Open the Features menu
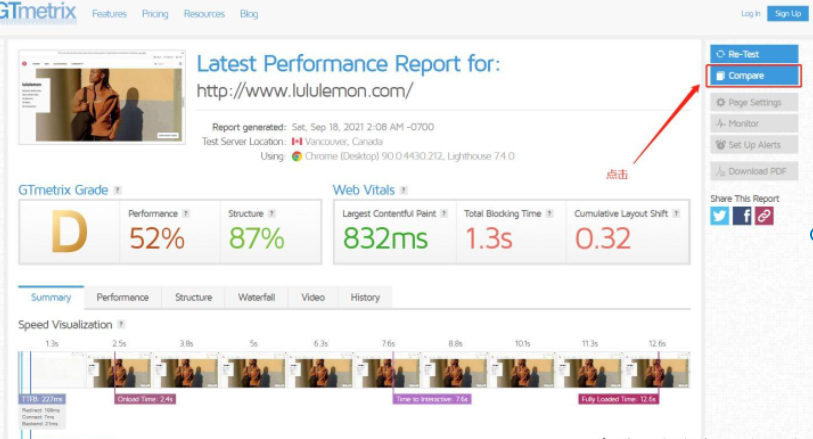The width and height of the screenshot is (813, 439). point(109,14)
